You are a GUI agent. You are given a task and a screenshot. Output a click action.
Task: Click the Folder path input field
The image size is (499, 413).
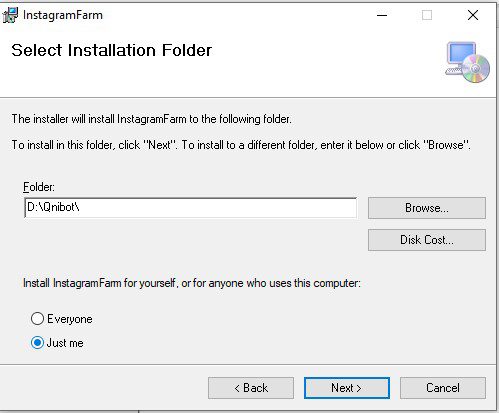point(190,208)
